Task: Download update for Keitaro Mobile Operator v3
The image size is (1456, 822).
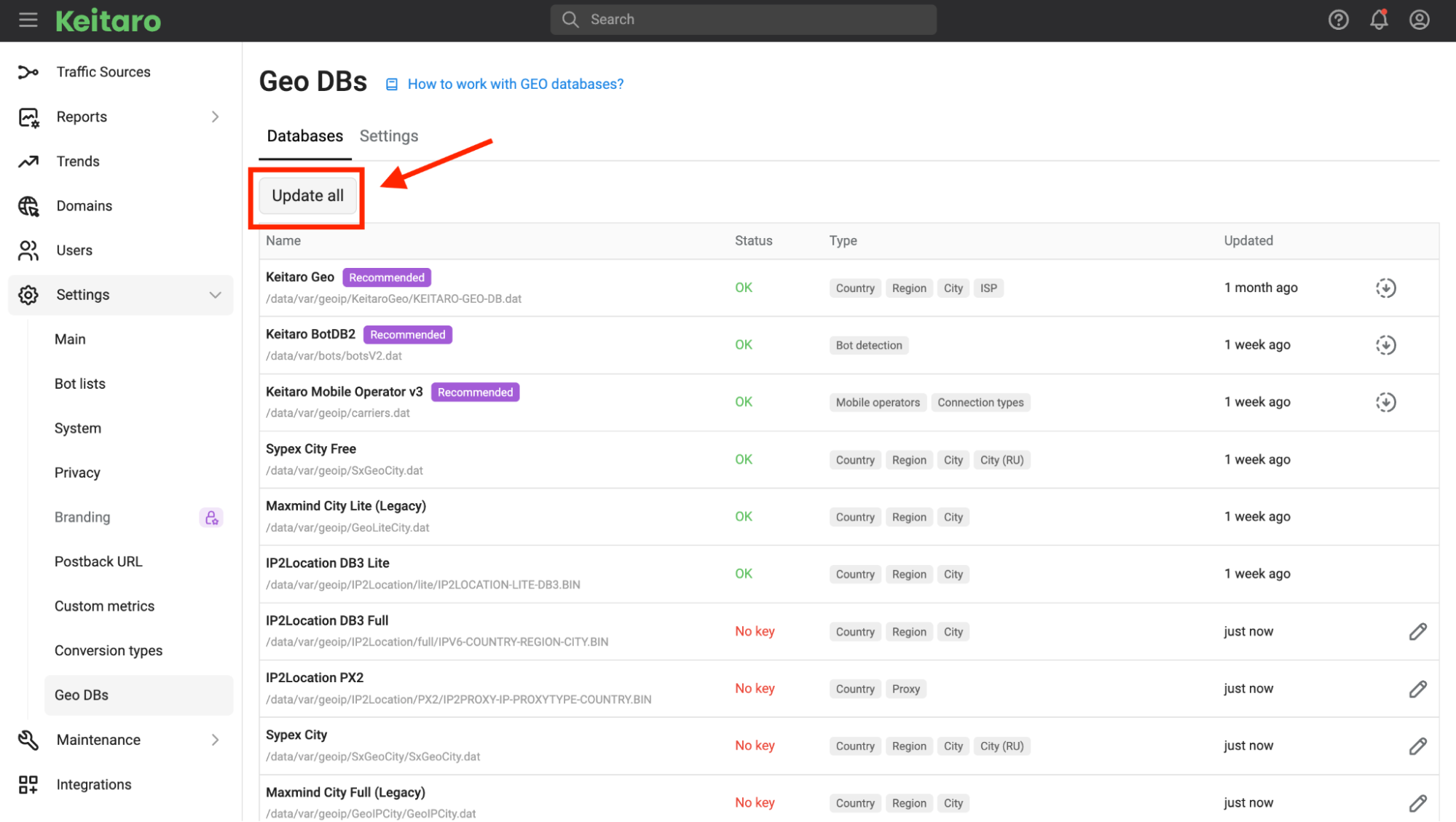Action: 1385,402
